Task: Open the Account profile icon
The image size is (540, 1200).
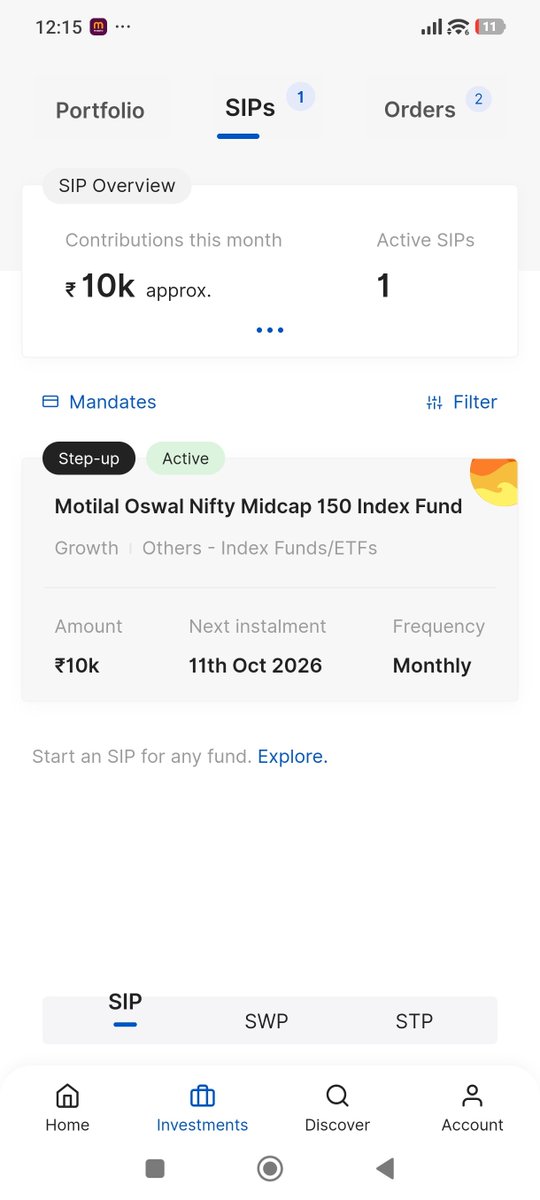Action: (x=472, y=1095)
